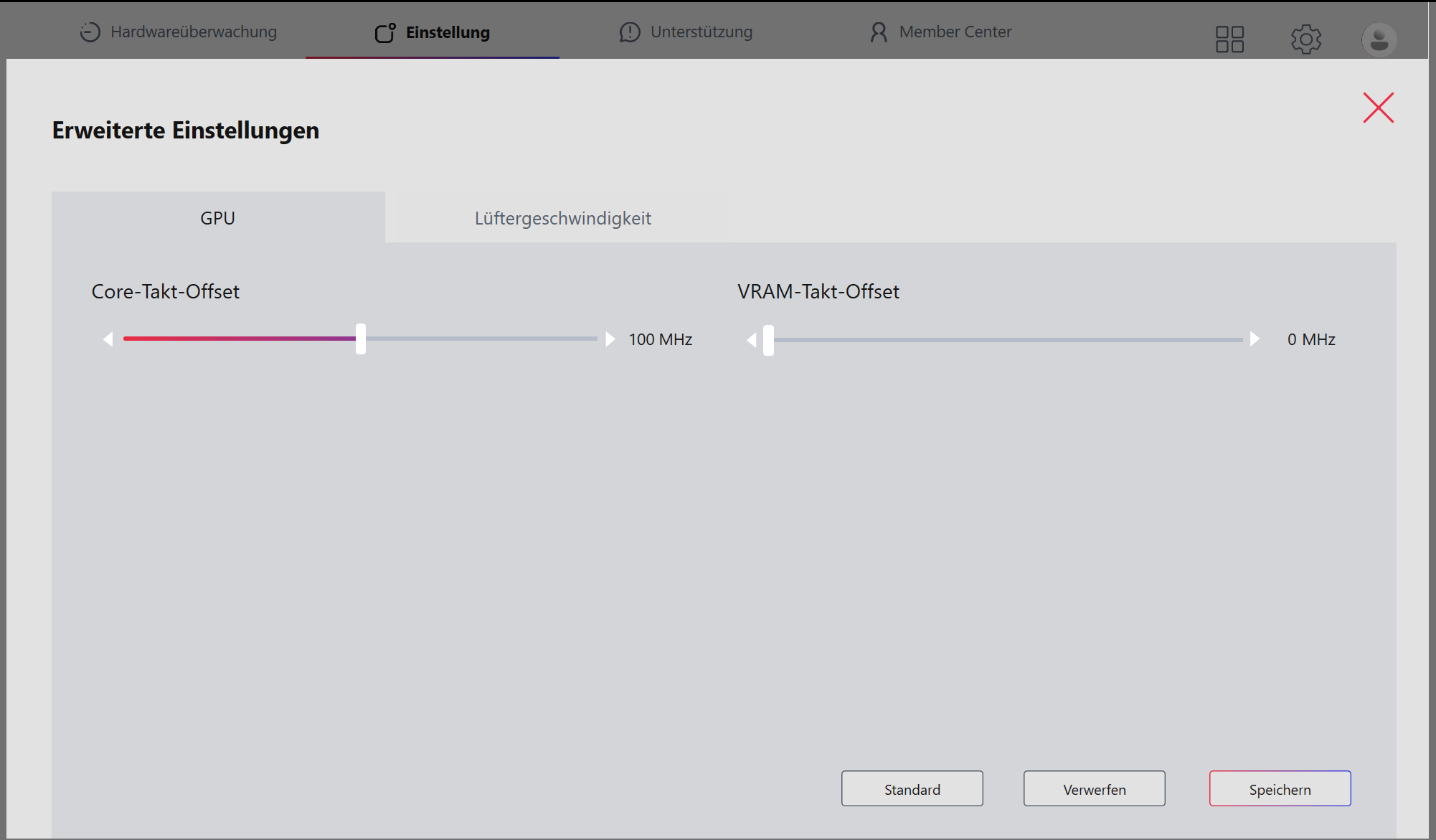The width and height of the screenshot is (1436, 840).
Task: Click the Einstellung tab icon
Action: pos(385,32)
